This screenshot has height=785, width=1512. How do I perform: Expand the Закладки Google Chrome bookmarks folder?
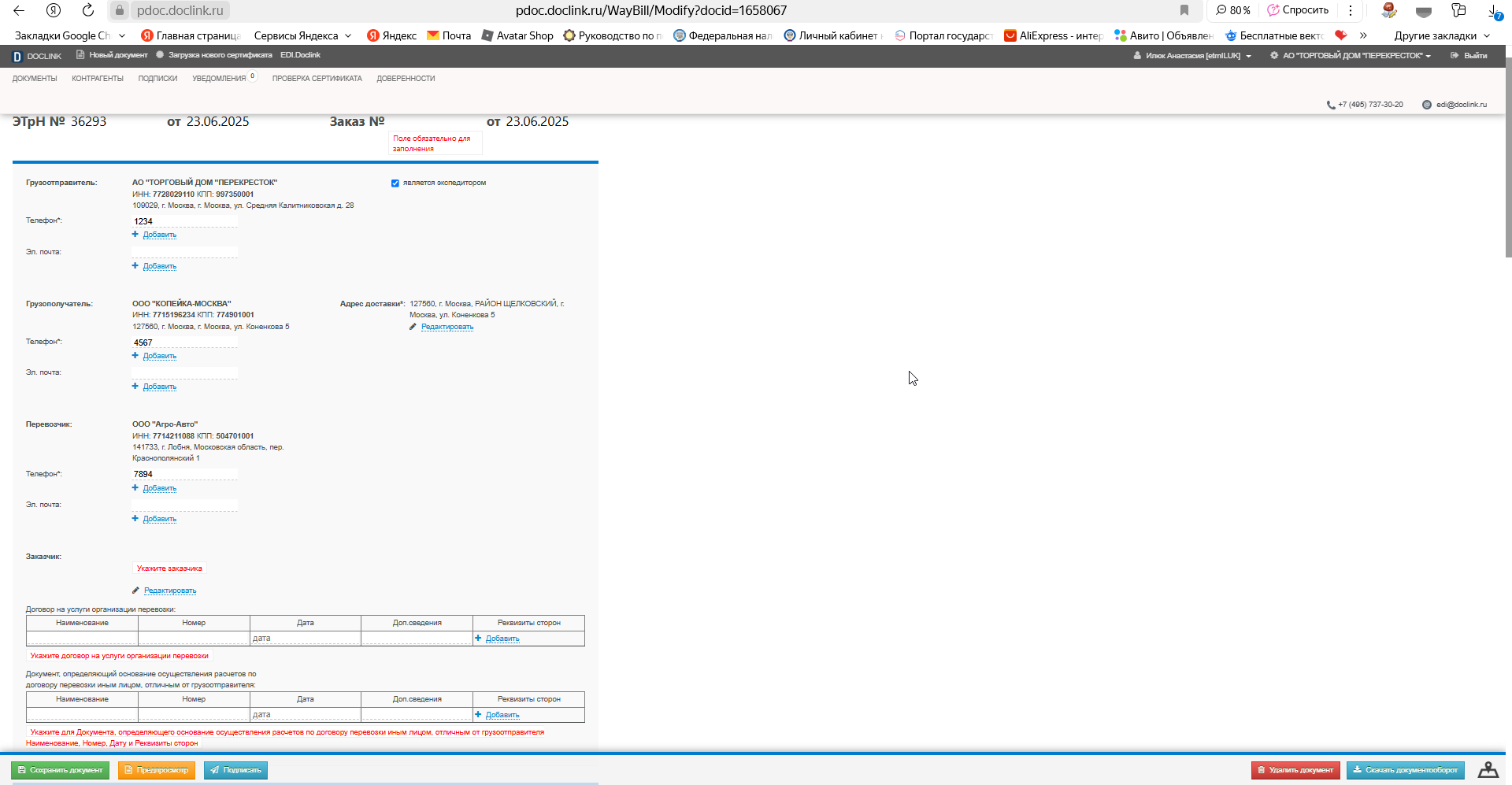(69, 35)
